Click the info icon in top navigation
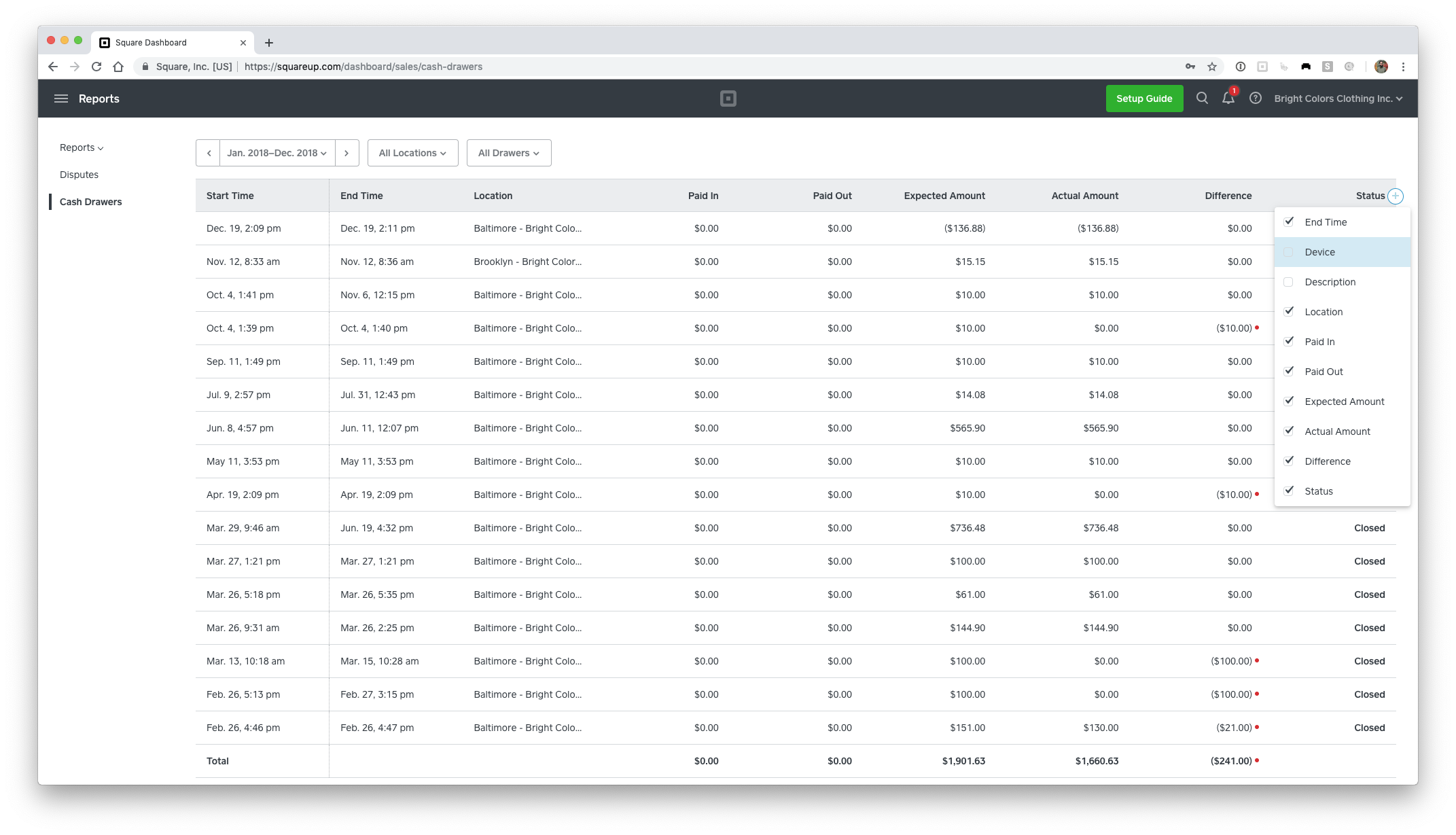This screenshot has width=1456, height=835. (x=1255, y=98)
